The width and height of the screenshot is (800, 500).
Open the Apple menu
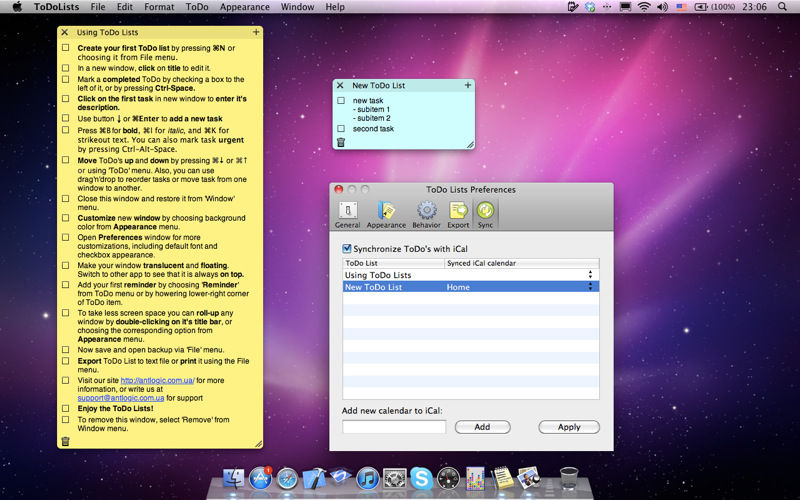coord(17,7)
